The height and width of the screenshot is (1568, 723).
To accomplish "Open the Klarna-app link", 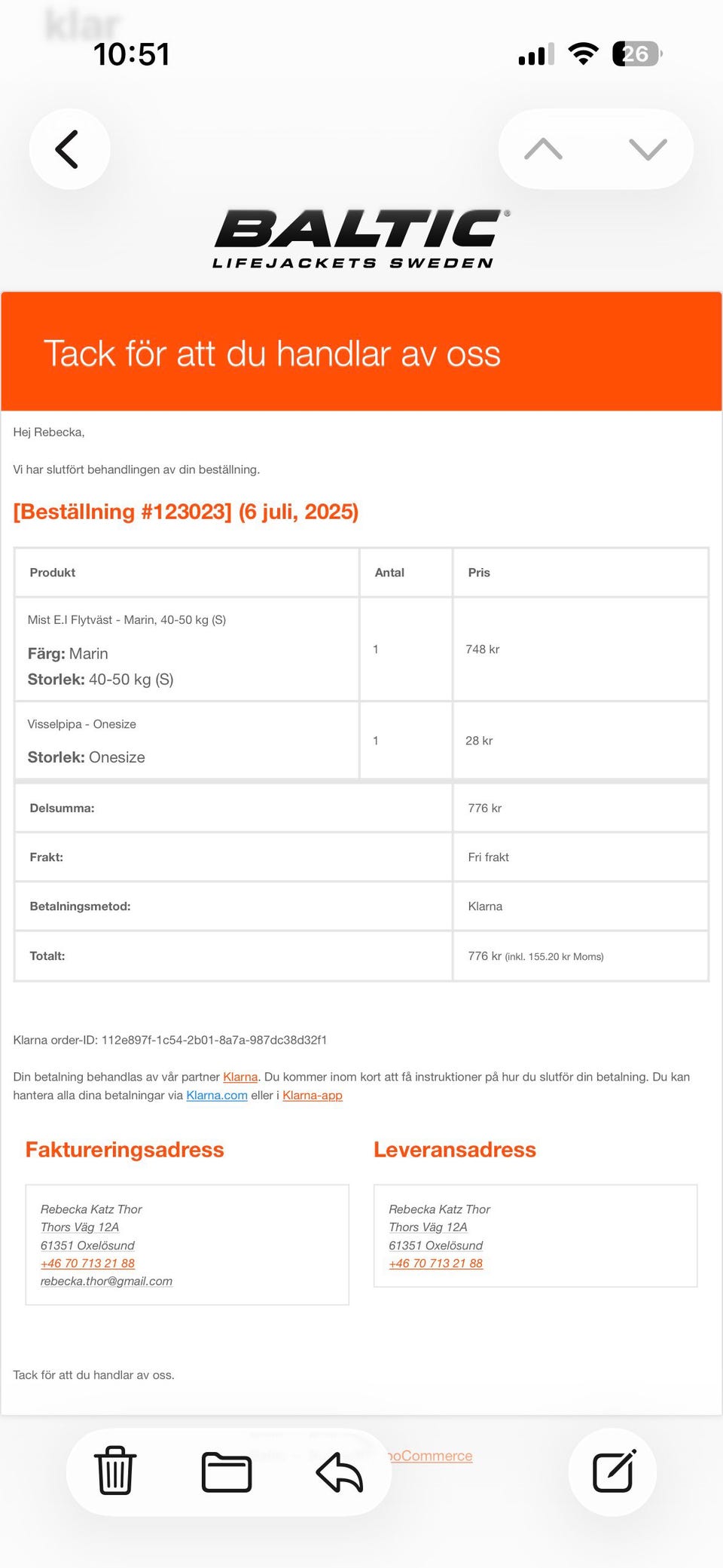I will (x=313, y=1095).
